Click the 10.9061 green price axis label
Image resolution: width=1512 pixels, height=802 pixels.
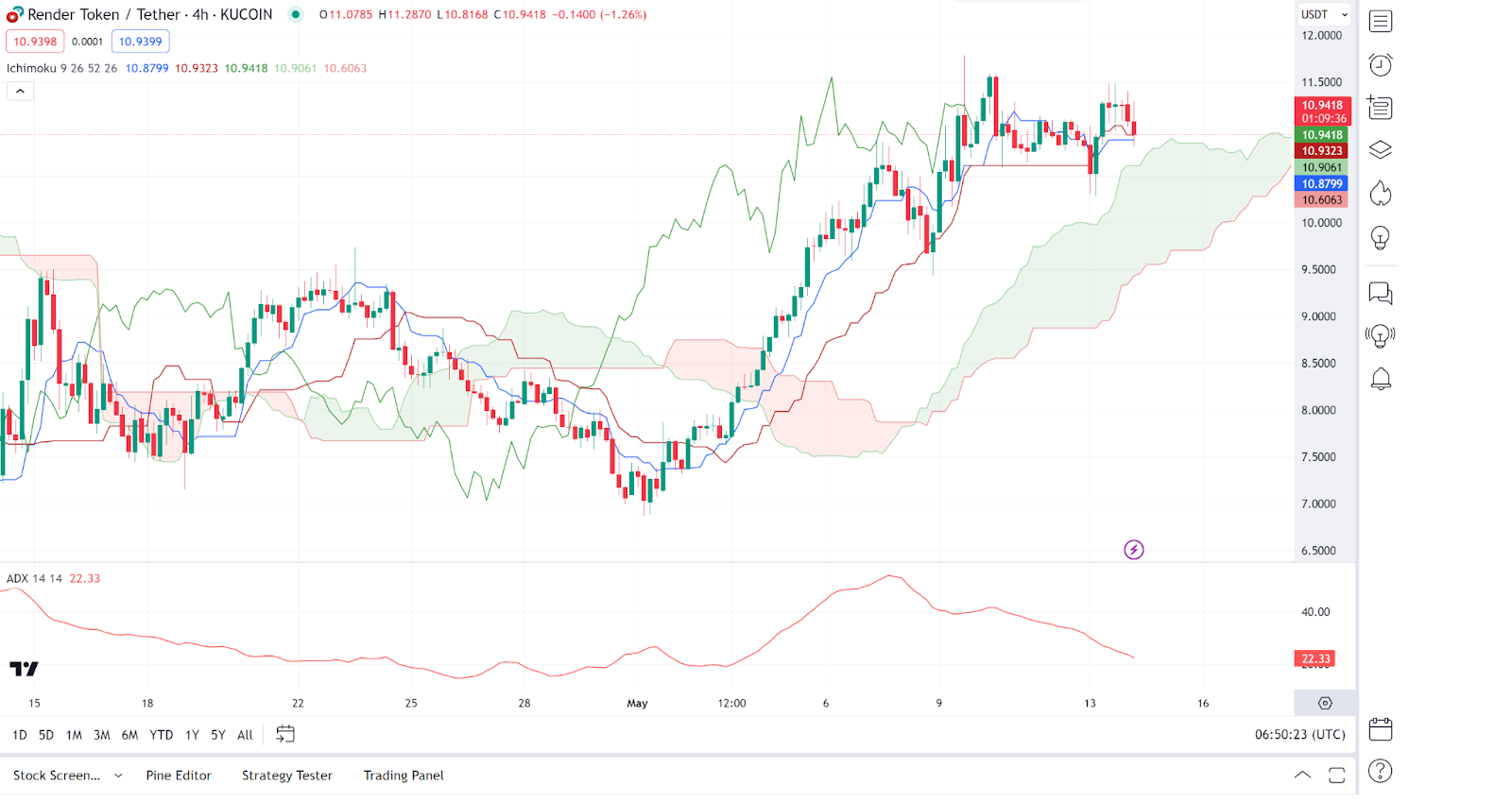(x=1321, y=167)
